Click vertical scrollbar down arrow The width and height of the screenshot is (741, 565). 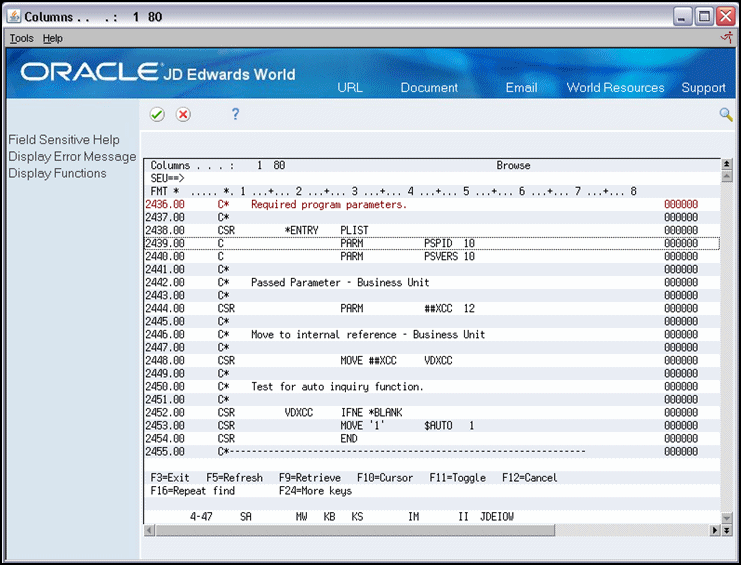pyautogui.click(x=727, y=518)
